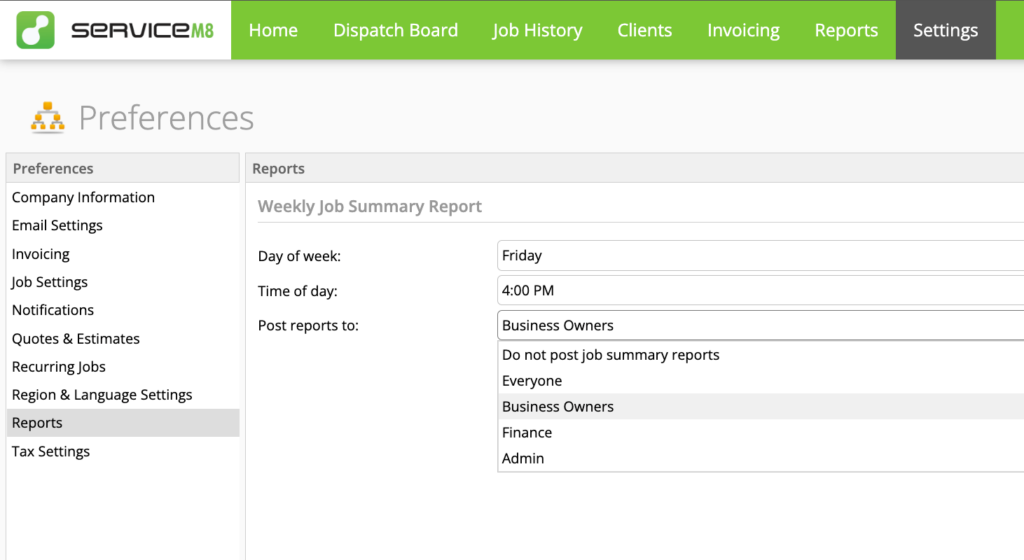Screen dimensions: 1024x560
Task: Open Job History in navigation bar
Action: click(x=537, y=30)
